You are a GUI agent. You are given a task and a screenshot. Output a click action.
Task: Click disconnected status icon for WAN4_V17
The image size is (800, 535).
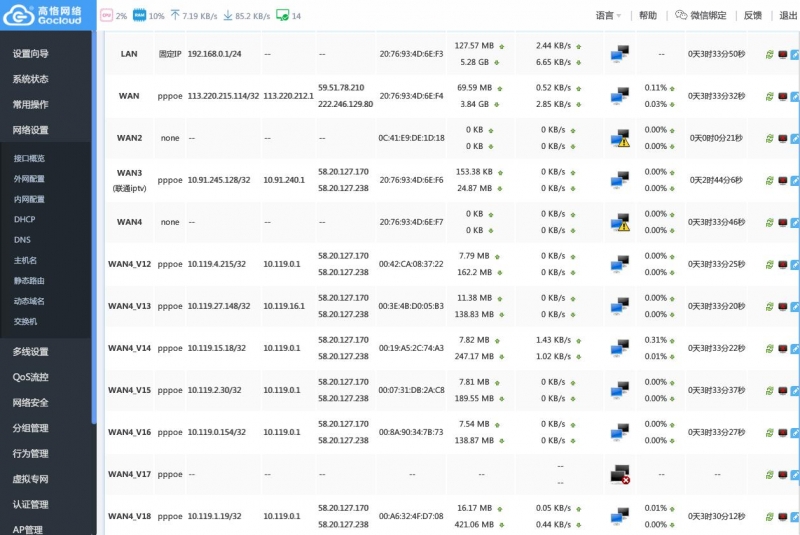pos(621,474)
